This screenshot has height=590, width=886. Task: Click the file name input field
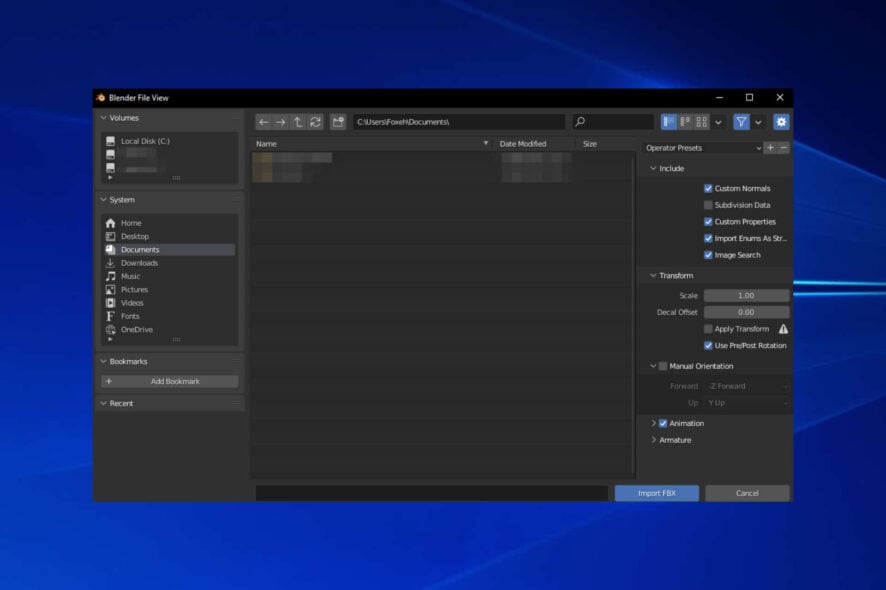(x=432, y=493)
